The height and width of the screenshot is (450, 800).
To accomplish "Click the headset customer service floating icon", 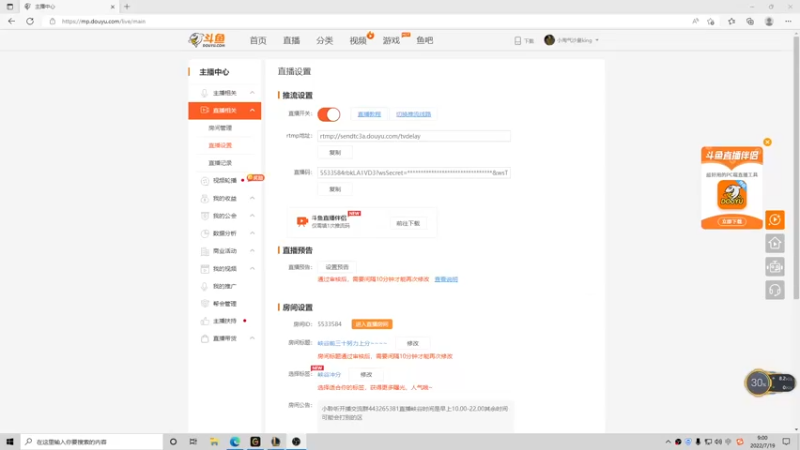I will tap(774, 290).
